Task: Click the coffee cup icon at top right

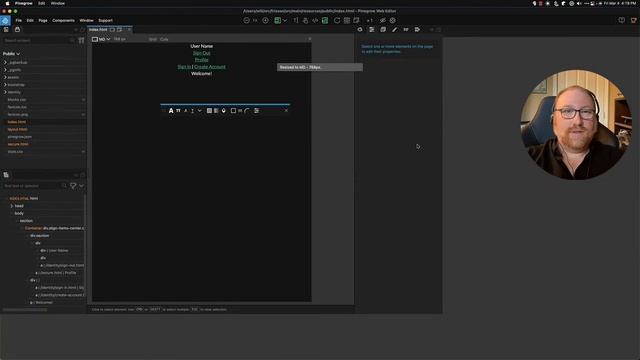Action: pyautogui.click(x=633, y=20)
